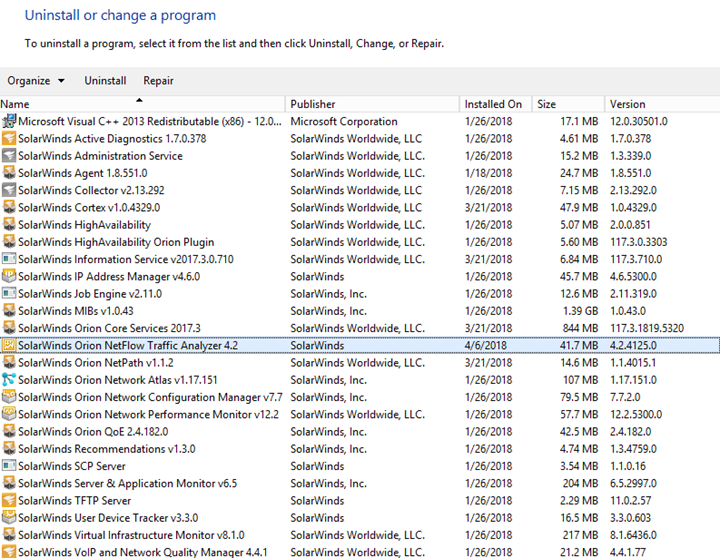Click the version 2.0.0.851 cell
Image resolution: width=720 pixels, height=558 pixels.
tap(630, 225)
